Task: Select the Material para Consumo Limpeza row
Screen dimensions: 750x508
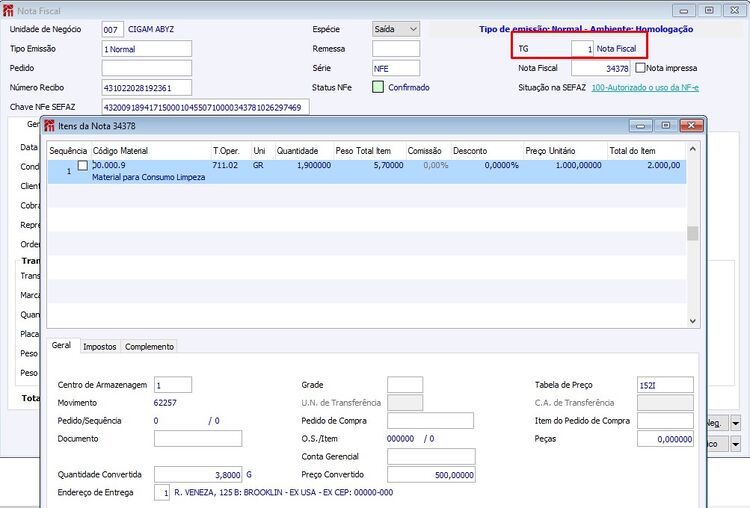Action: click(367, 171)
